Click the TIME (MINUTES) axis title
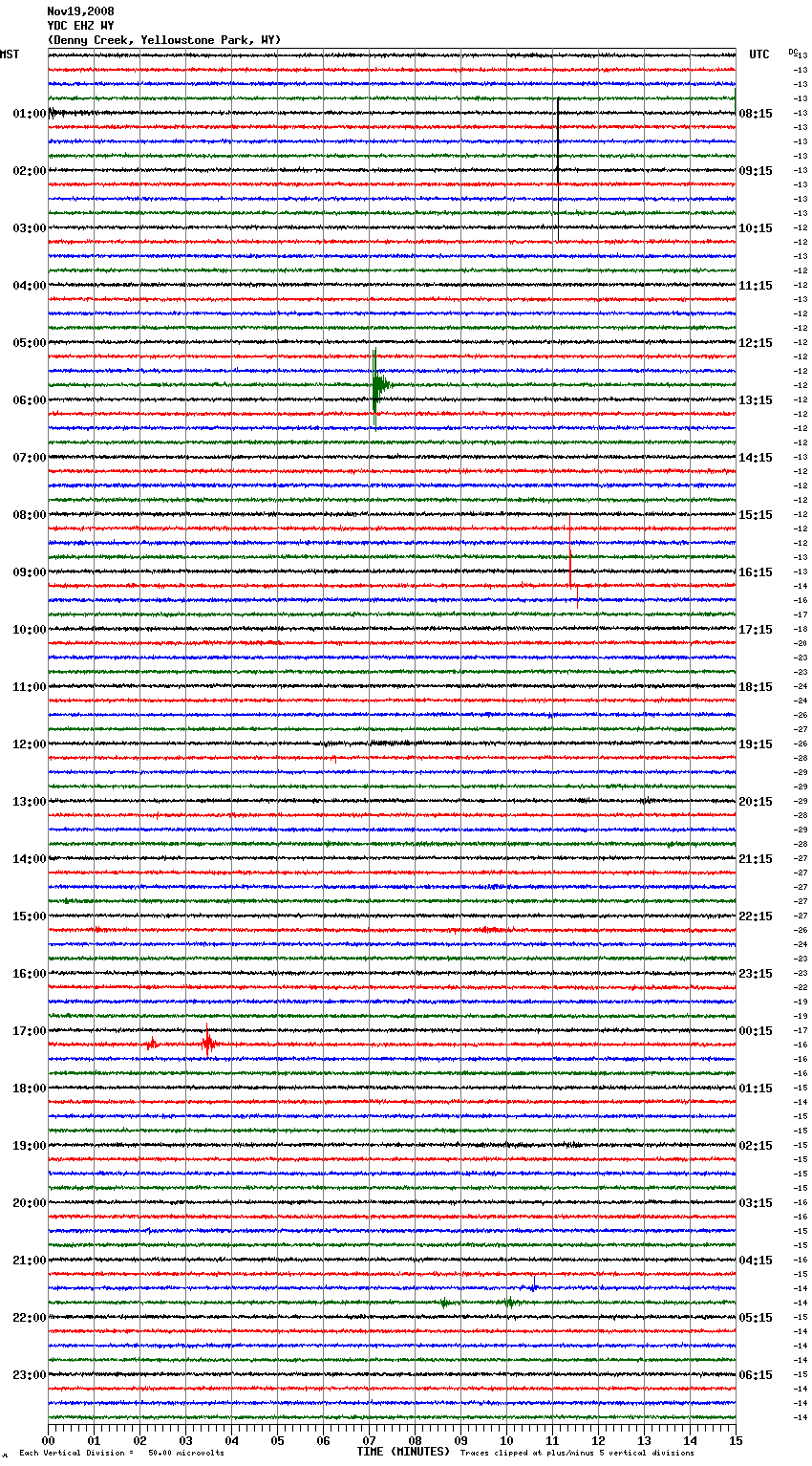The image size is (812, 1466). (x=403, y=1452)
